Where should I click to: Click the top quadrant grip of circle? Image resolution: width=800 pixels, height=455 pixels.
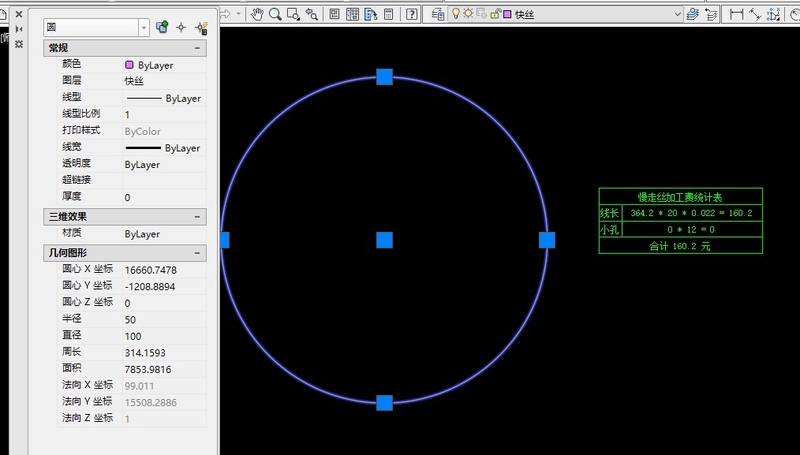tap(384, 77)
